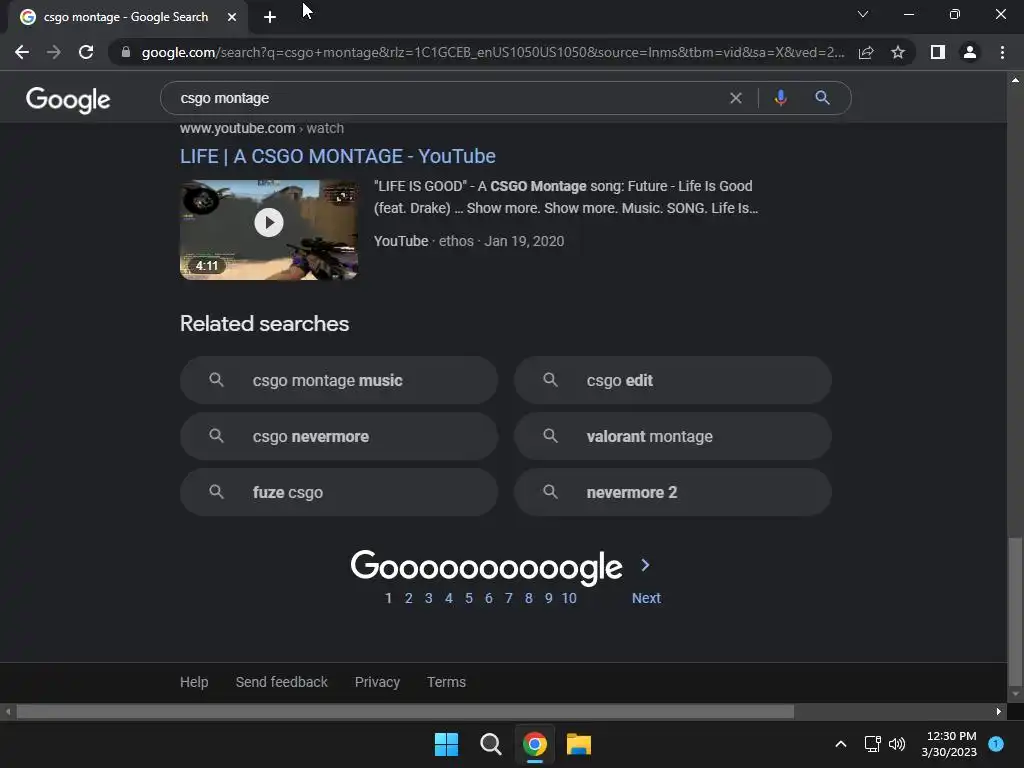Go to results page 3
The height and width of the screenshot is (768, 1024).
428,598
